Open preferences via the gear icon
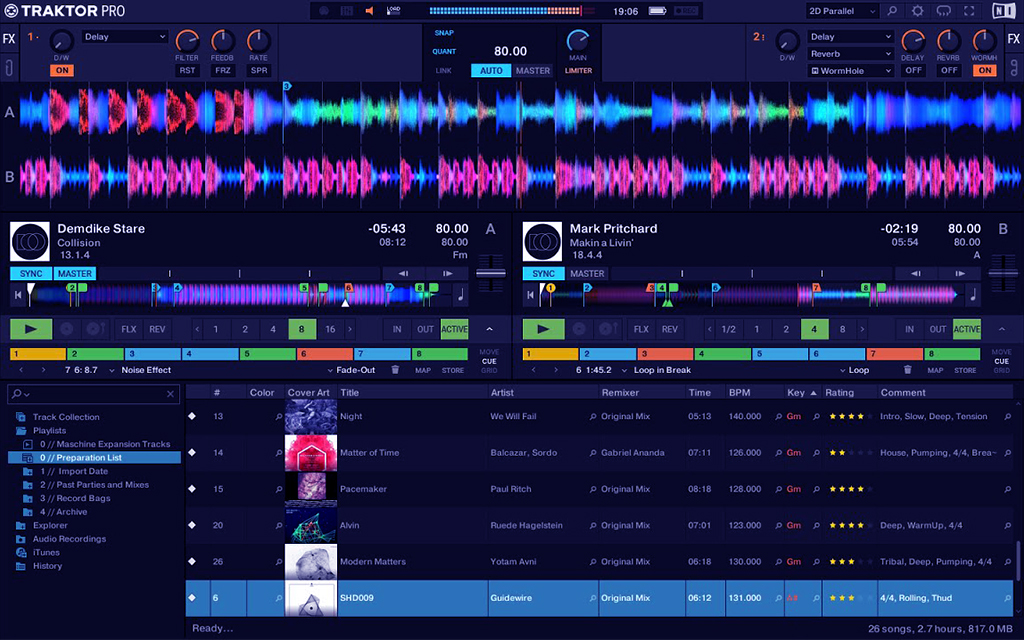Viewport: 1024px width, 640px height. 918,11
